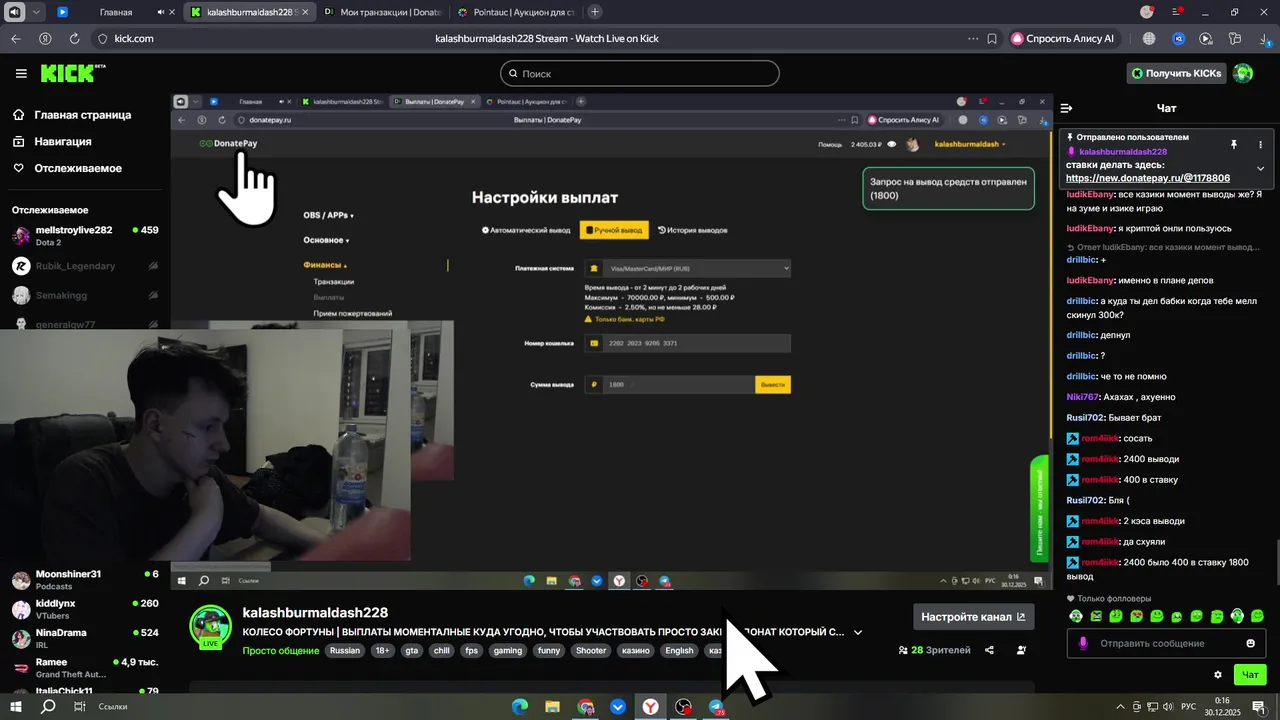Click the 18+ tag
This screenshot has width=1280, height=720.
pos(382,650)
